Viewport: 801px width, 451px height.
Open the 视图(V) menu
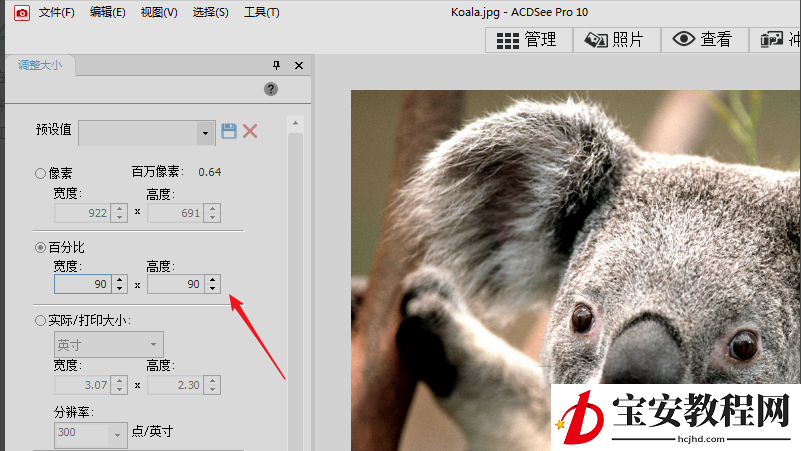(159, 12)
